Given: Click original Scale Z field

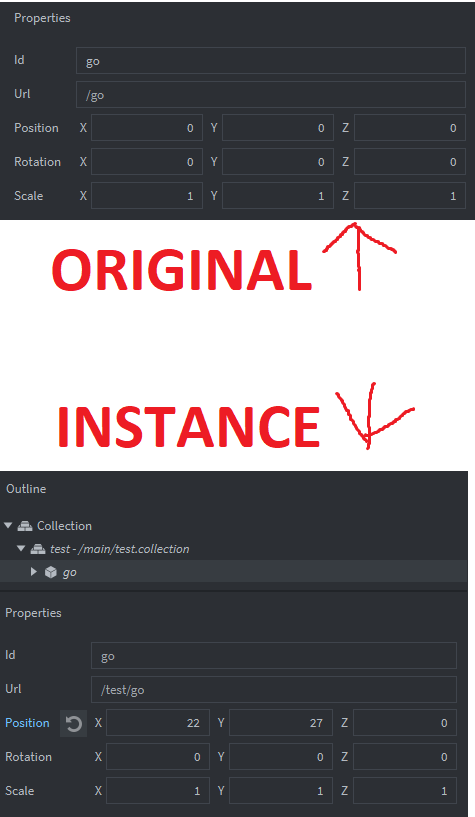Looking at the screenshot, I should click(410, 196).
